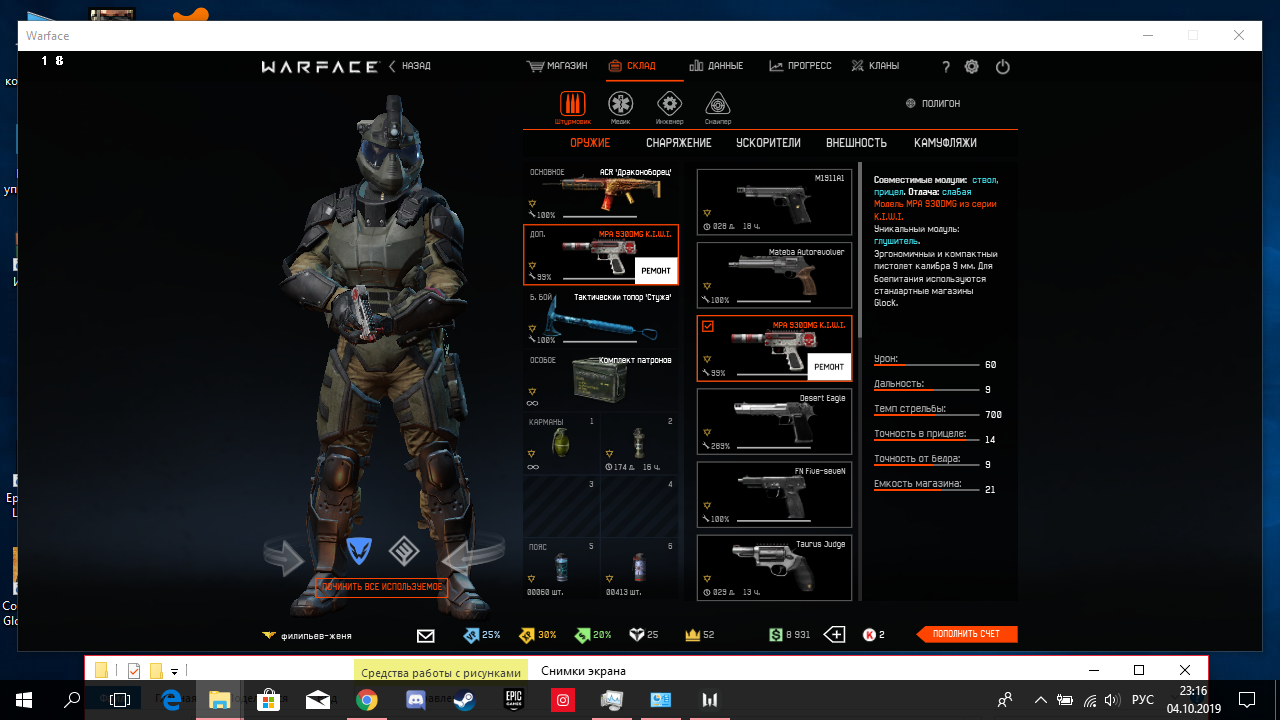This screenshot has height=720, width=1280.
Task: Select the Внешность category tab
Action: pyautogui.click(x=857, y=143)
